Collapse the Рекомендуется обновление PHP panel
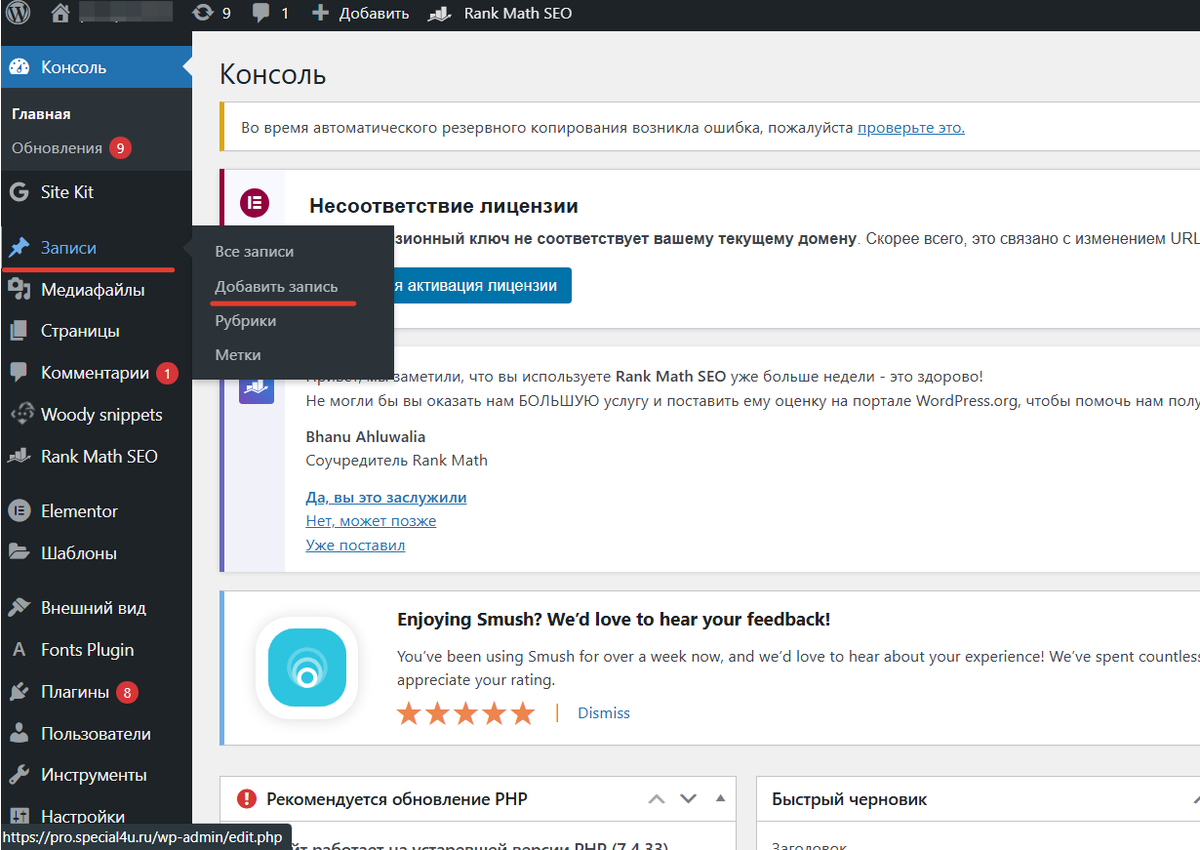Screen dimensions: 1200x850 point(720,798)
